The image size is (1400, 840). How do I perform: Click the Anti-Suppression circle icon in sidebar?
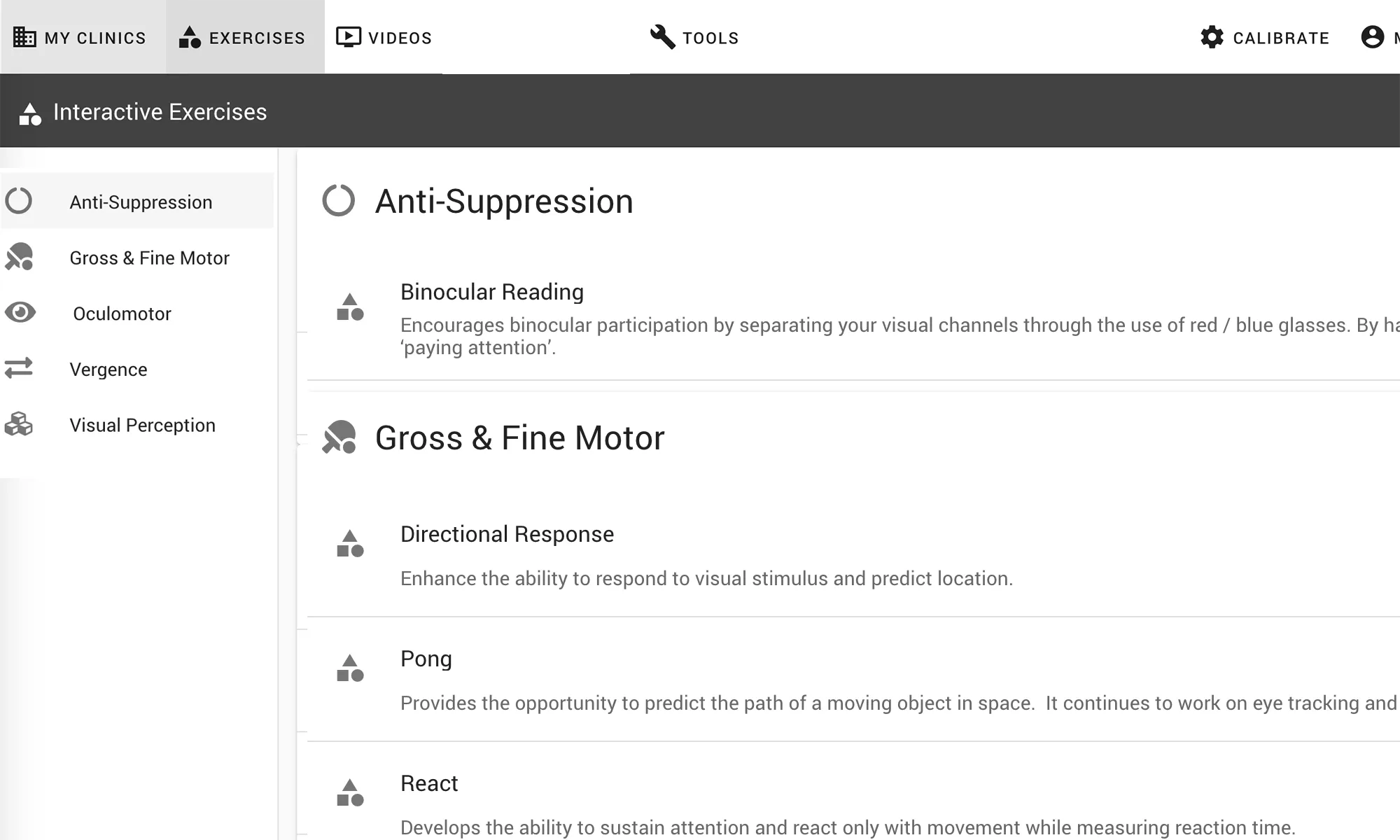(19, 202)
